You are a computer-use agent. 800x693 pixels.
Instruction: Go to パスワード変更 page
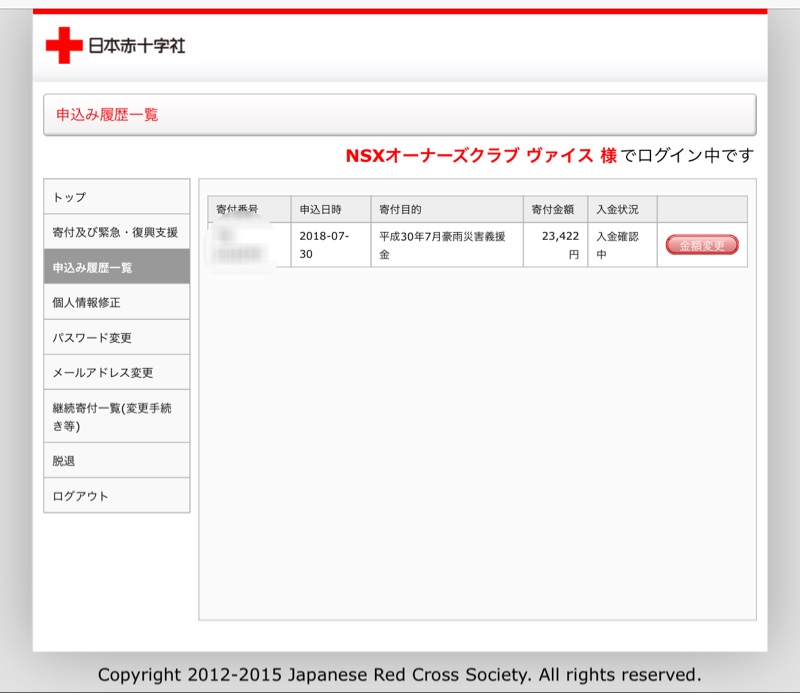click(x=117, y=337)
